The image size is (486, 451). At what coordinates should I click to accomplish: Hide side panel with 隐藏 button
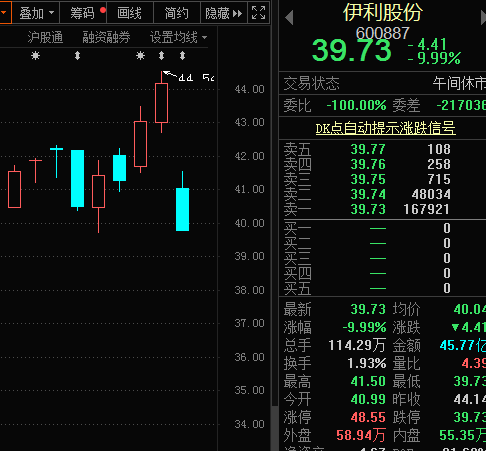[224, 13]
